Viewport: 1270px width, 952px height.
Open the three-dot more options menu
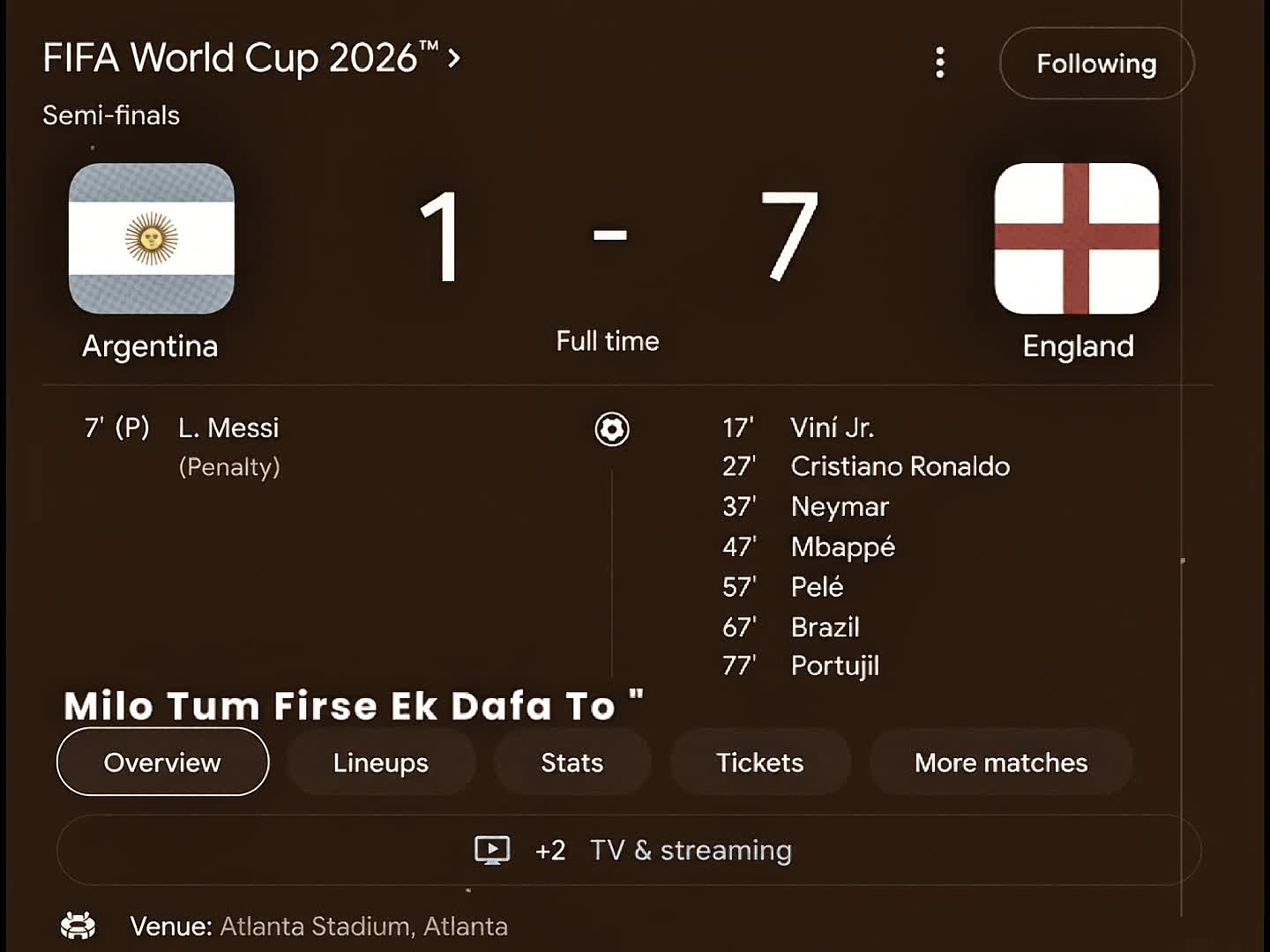940,63
